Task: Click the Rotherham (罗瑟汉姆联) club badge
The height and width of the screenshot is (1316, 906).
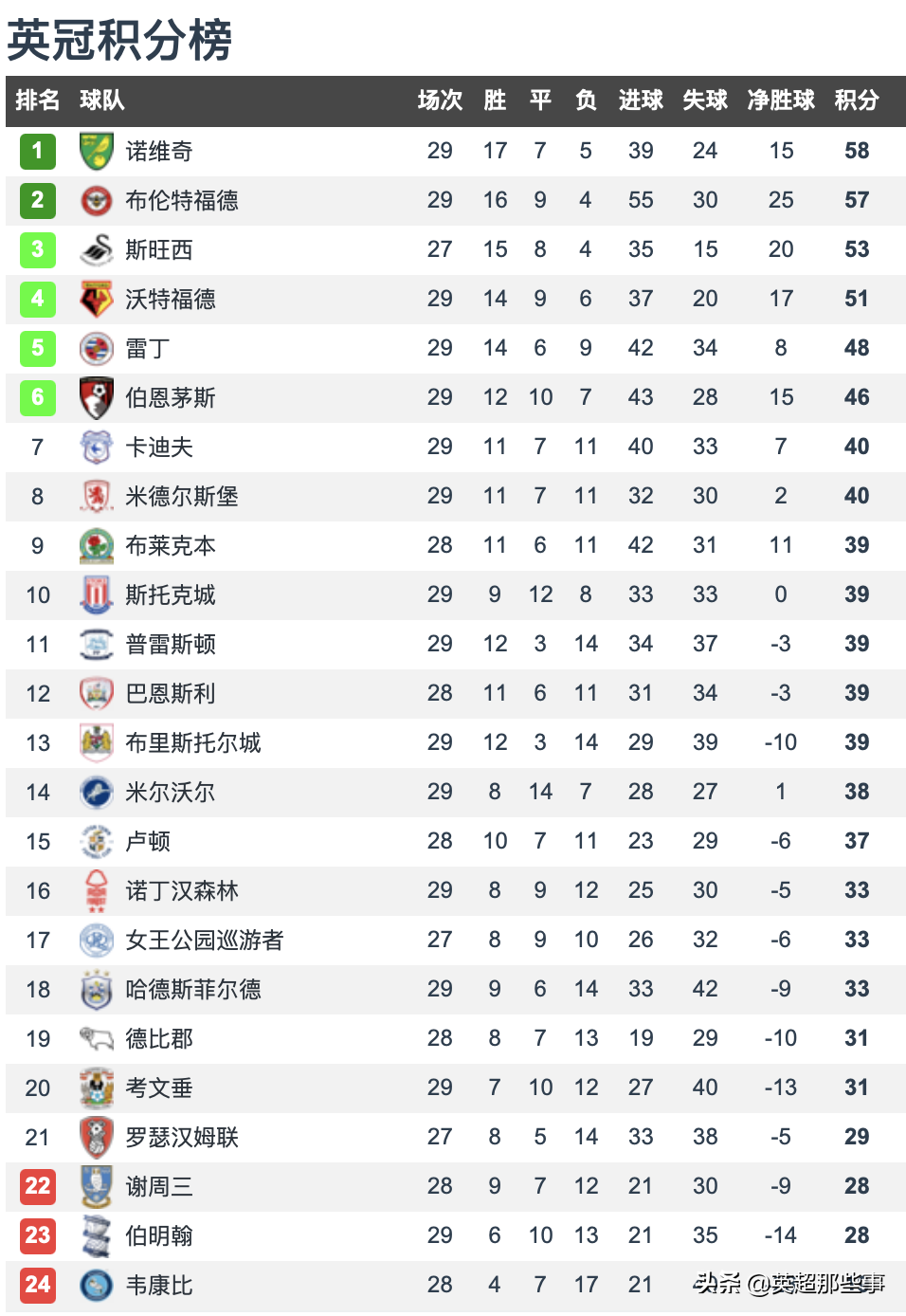Action: point(96,1137)
